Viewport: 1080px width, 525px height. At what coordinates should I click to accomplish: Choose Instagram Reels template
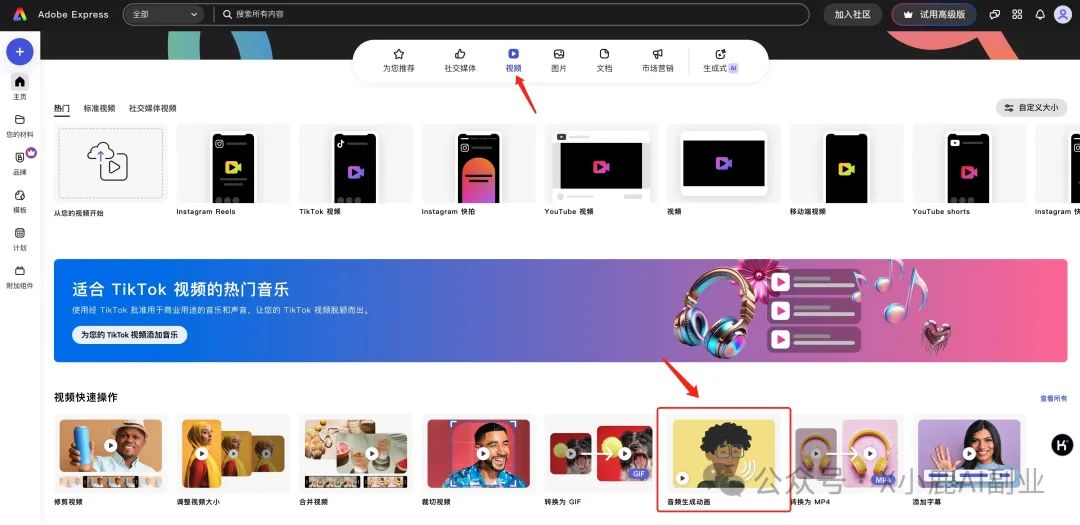click(x=233, y=170)
